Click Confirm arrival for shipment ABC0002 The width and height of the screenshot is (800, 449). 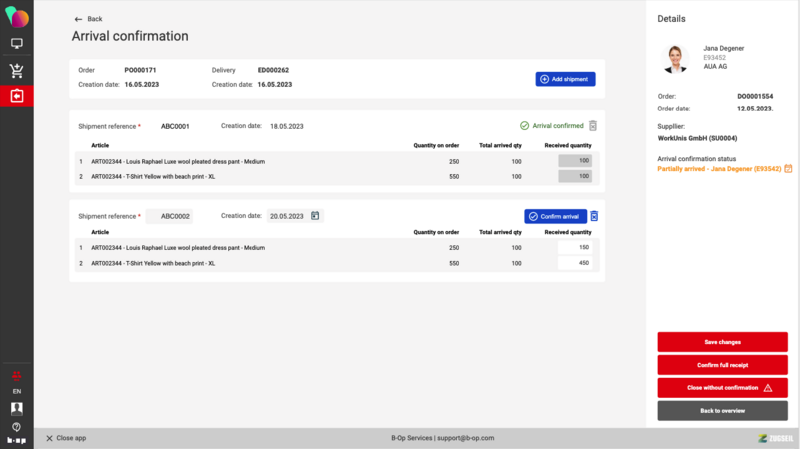pyautogui.click(x=555, y=216)
